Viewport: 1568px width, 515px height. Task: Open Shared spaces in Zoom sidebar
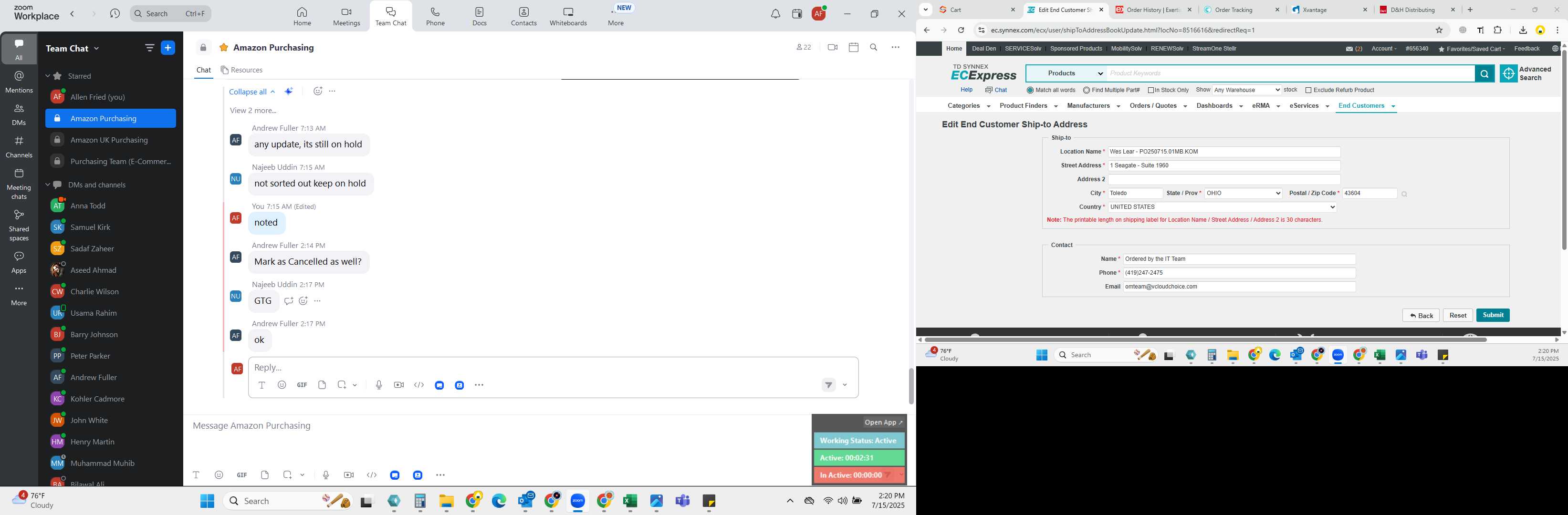[x=19, y=225]
